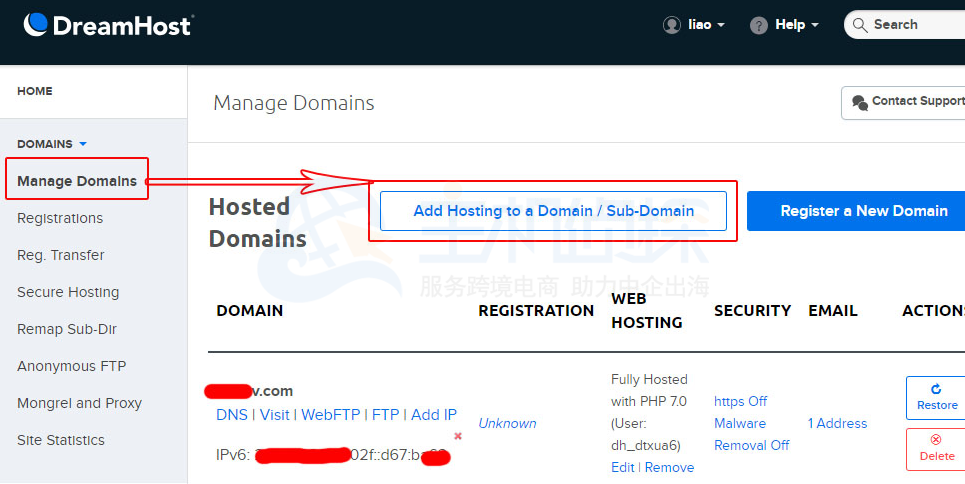The image size is (965, 484).
Task: Click the https Off security link
Action: coord(740,401)
